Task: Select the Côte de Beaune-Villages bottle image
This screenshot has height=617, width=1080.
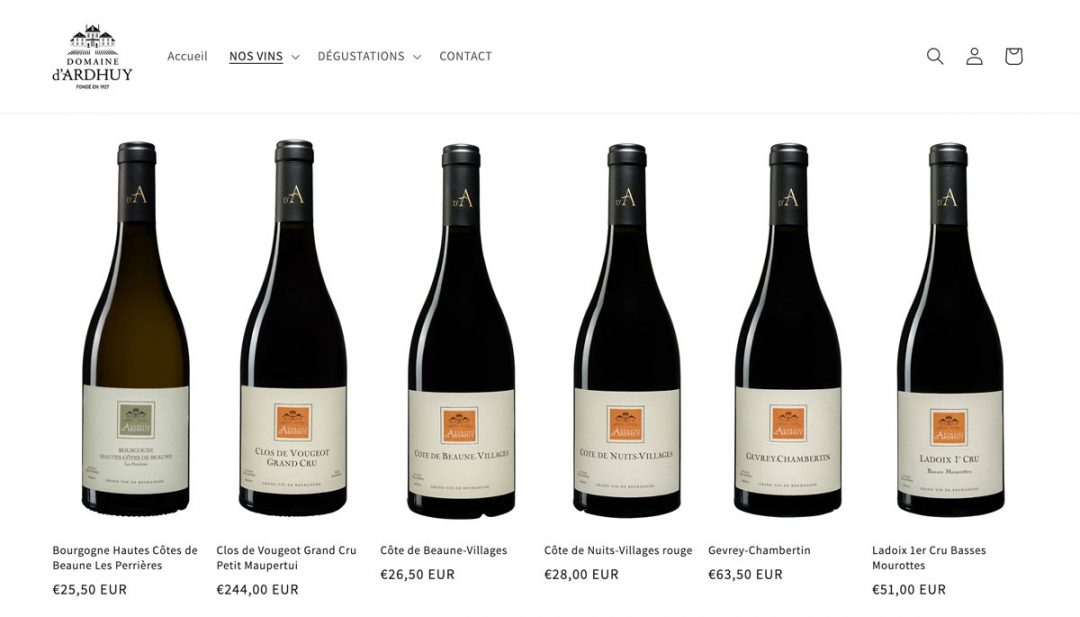Action: (461, 331)
